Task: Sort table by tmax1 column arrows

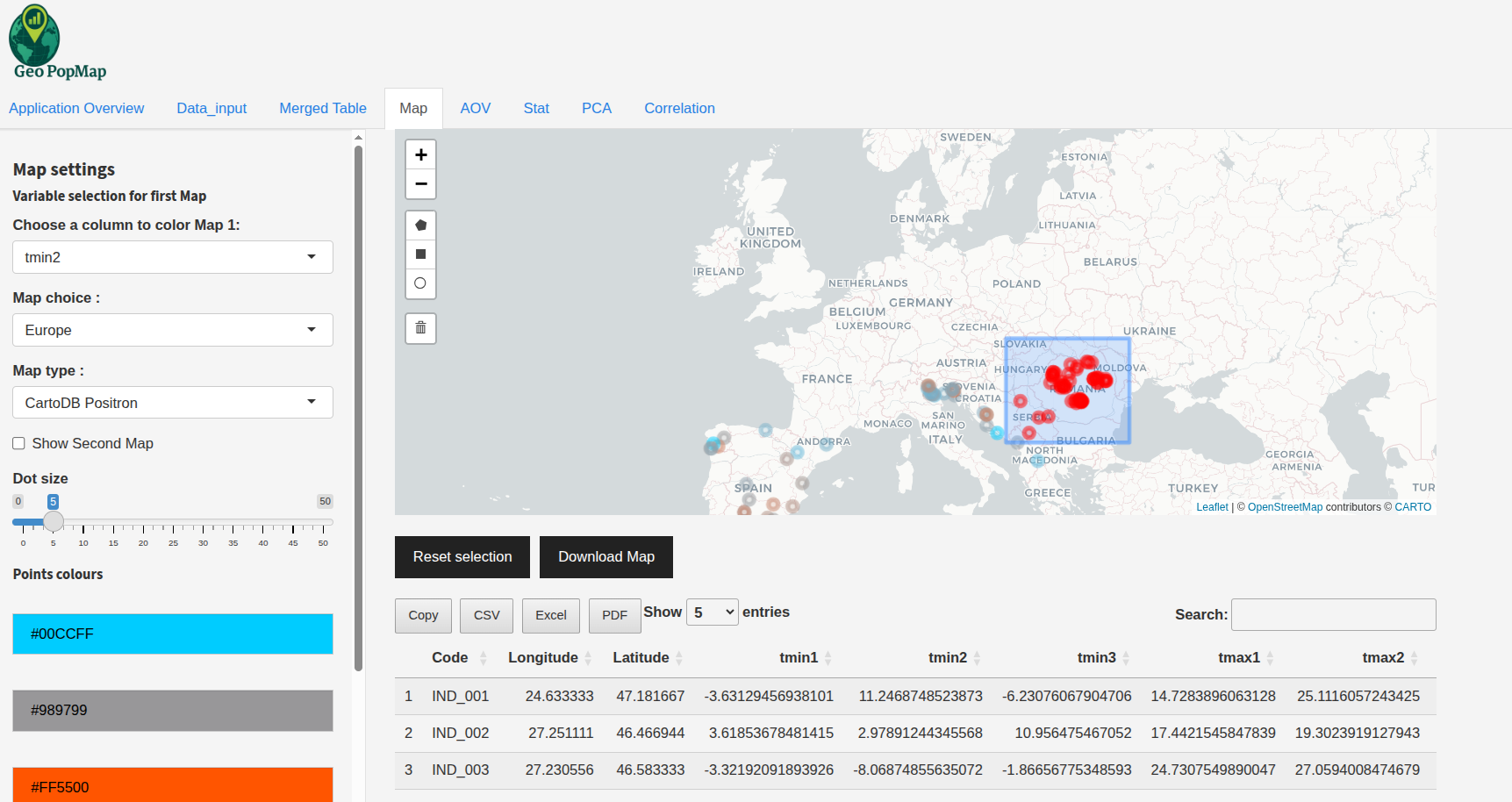Action: [1270, 658]
